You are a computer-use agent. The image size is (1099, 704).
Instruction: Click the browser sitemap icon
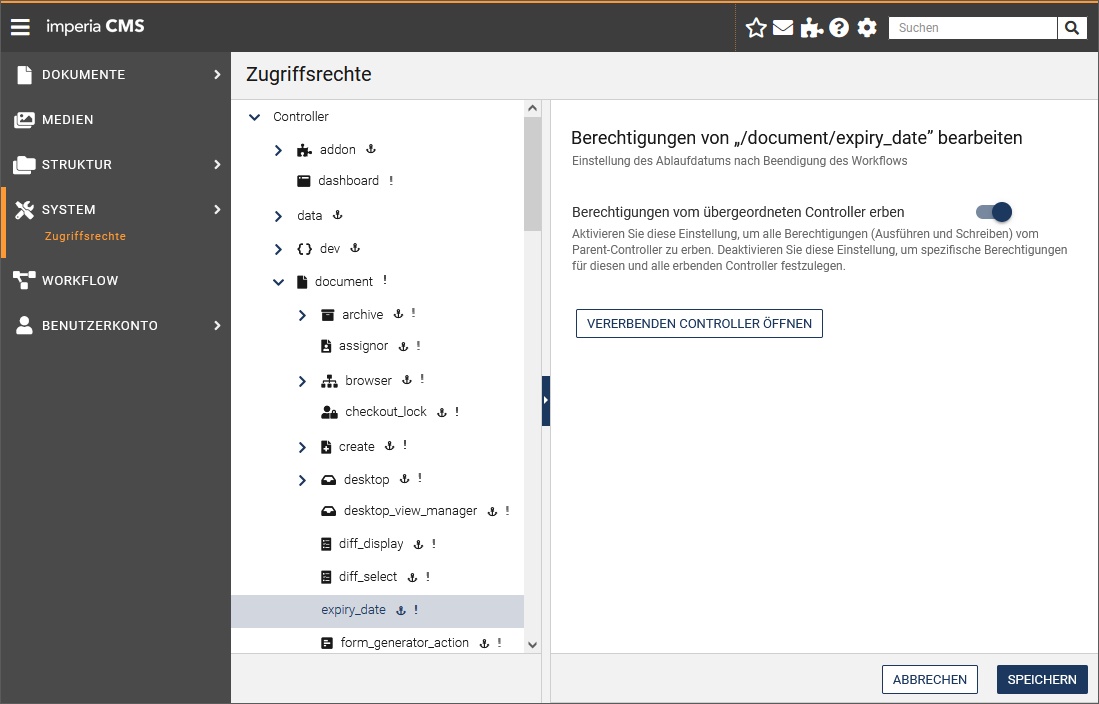tap(329, 381)
